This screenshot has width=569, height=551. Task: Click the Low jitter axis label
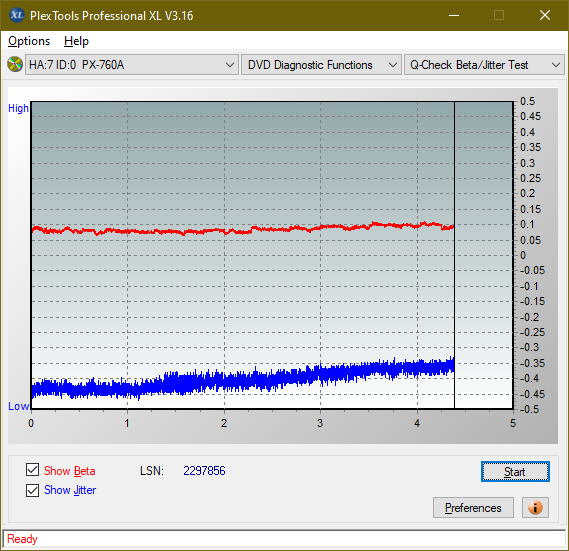pyautogui.click(x=19, y=406)
